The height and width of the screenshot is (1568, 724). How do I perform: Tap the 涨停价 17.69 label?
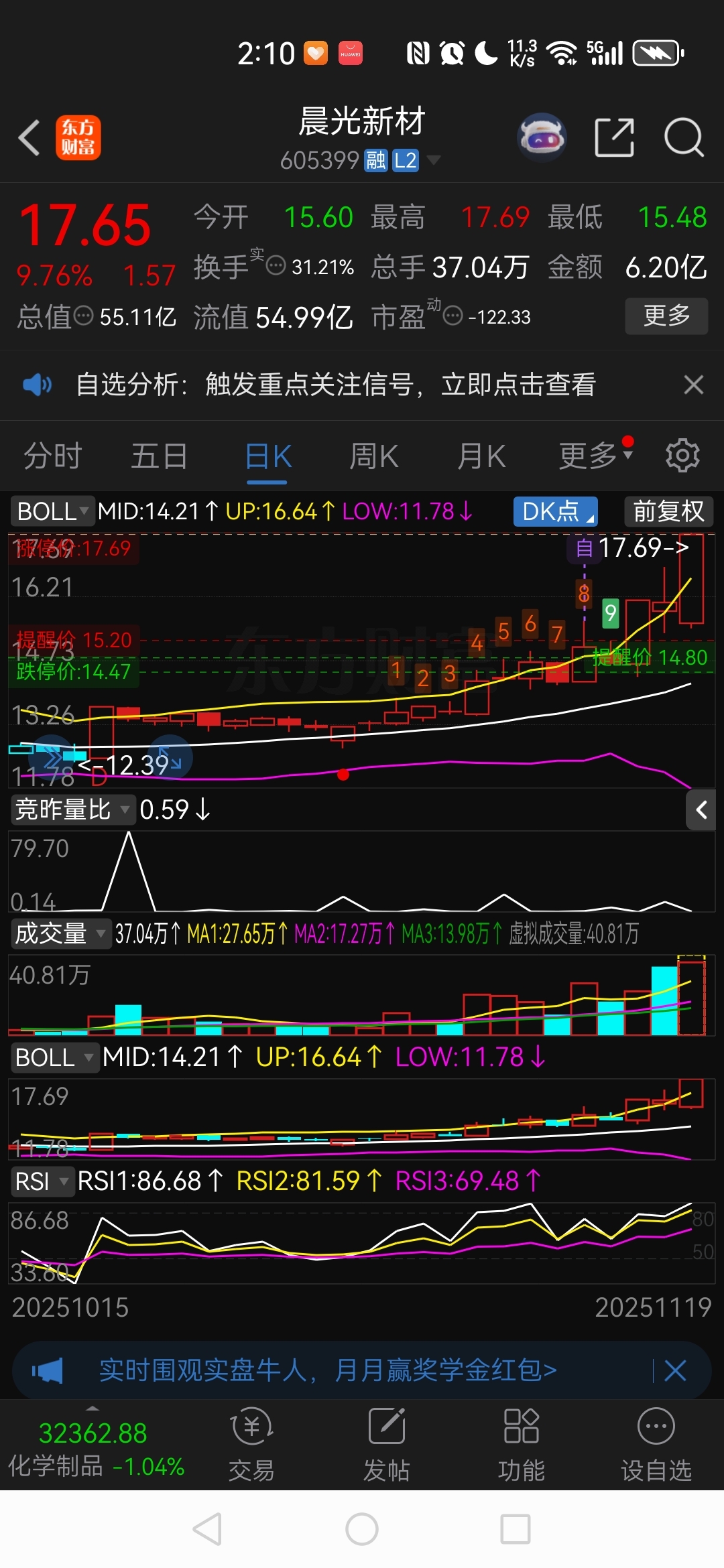coord(74,549)
